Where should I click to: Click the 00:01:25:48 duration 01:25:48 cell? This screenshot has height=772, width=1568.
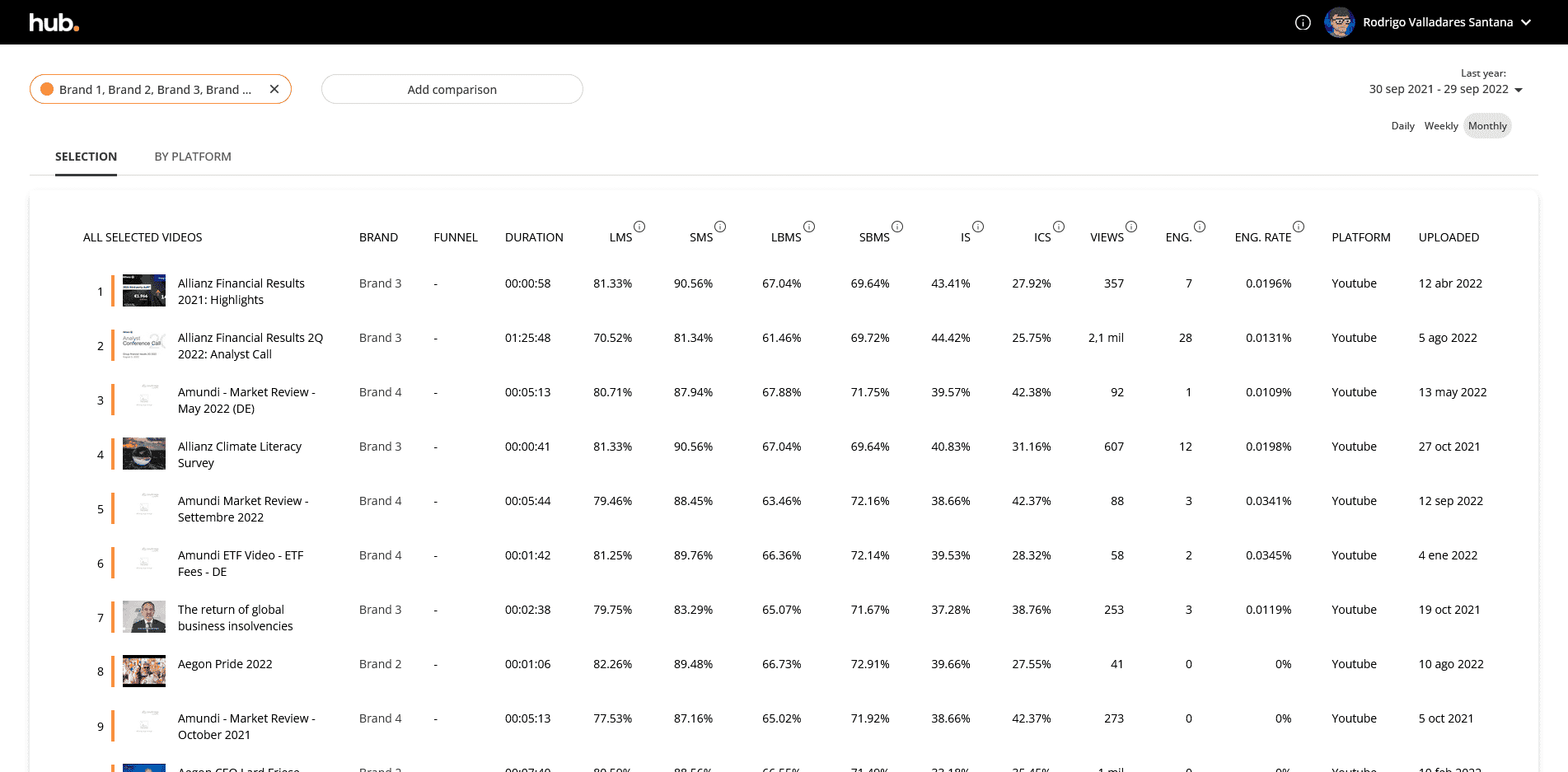click(527, 338)
